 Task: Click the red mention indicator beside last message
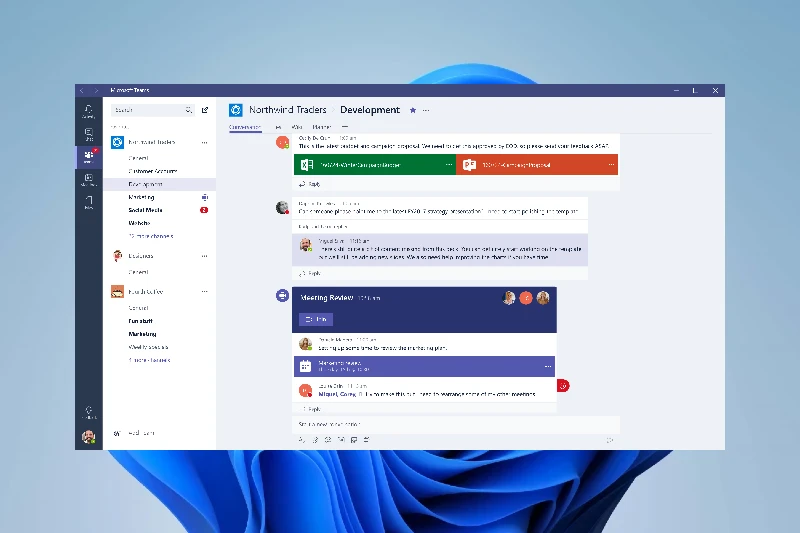coord(563,386)
